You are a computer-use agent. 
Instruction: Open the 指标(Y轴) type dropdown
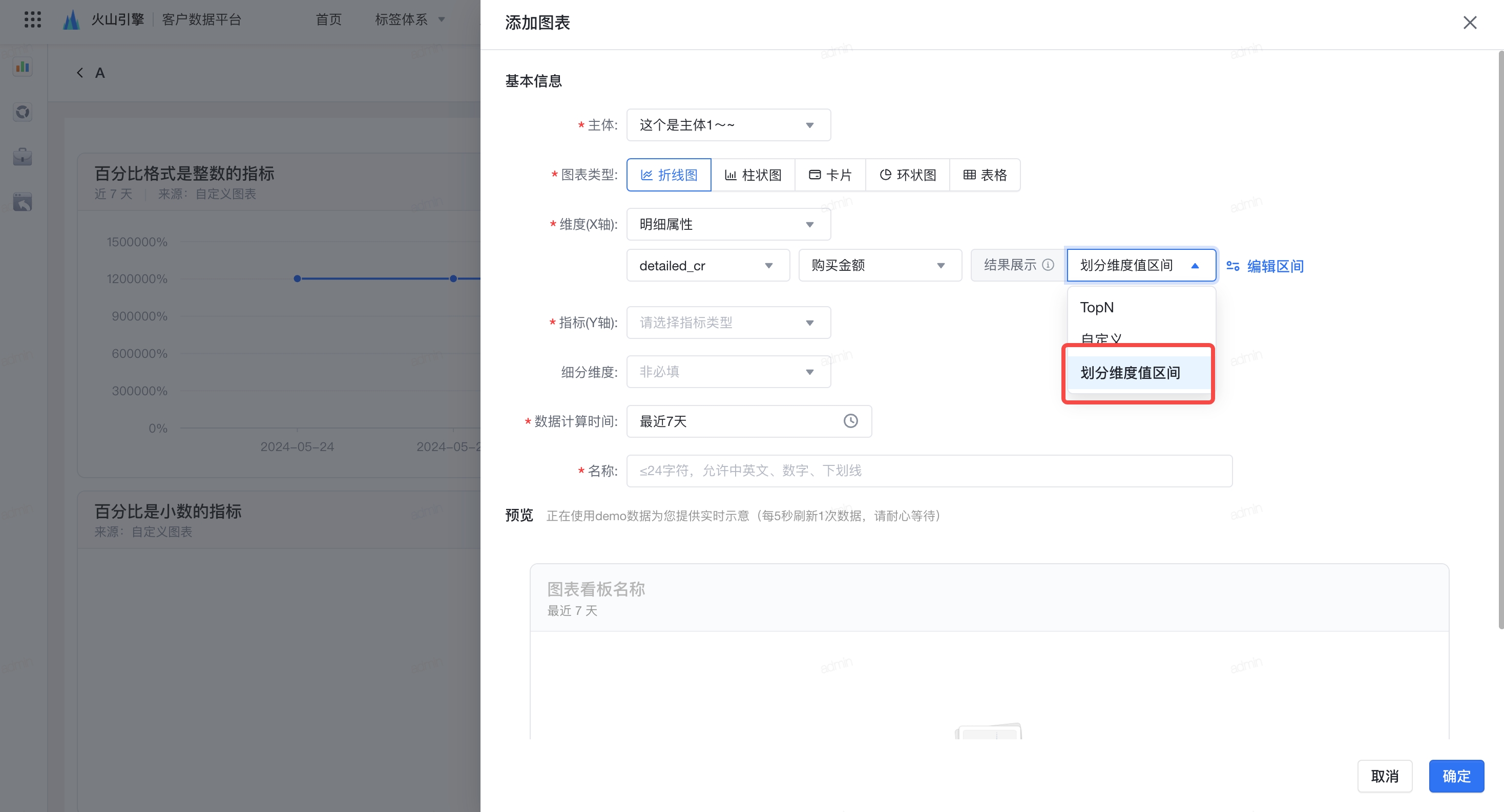click(x=728, y=323)
